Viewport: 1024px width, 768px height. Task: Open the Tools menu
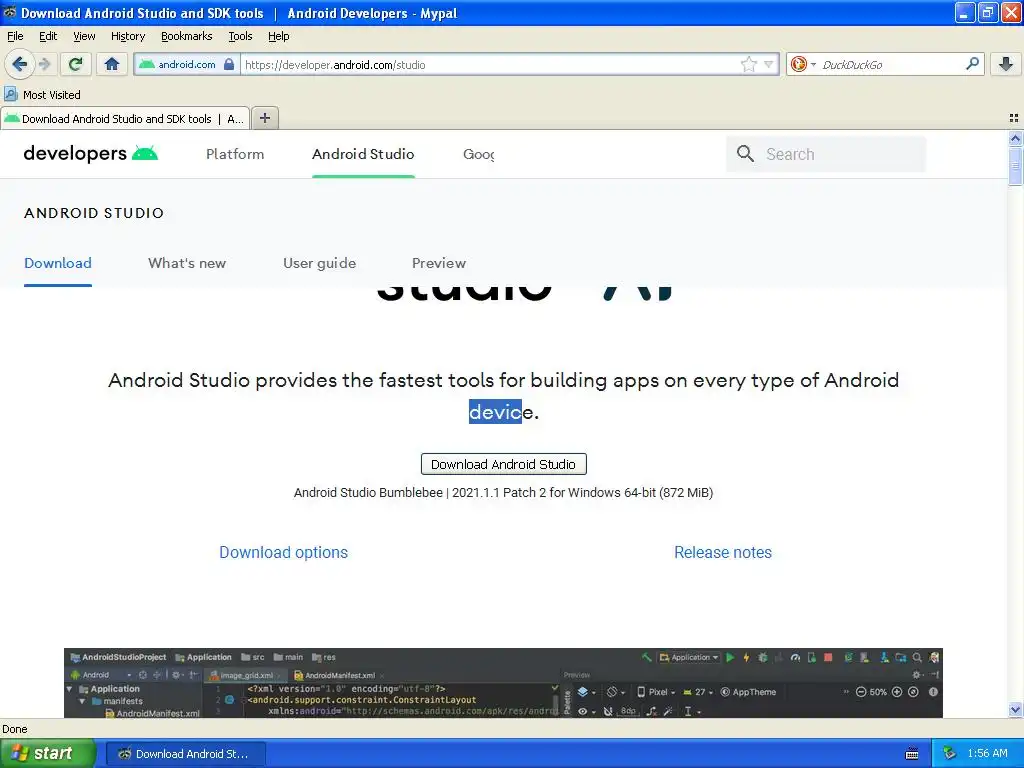[240, 36]
